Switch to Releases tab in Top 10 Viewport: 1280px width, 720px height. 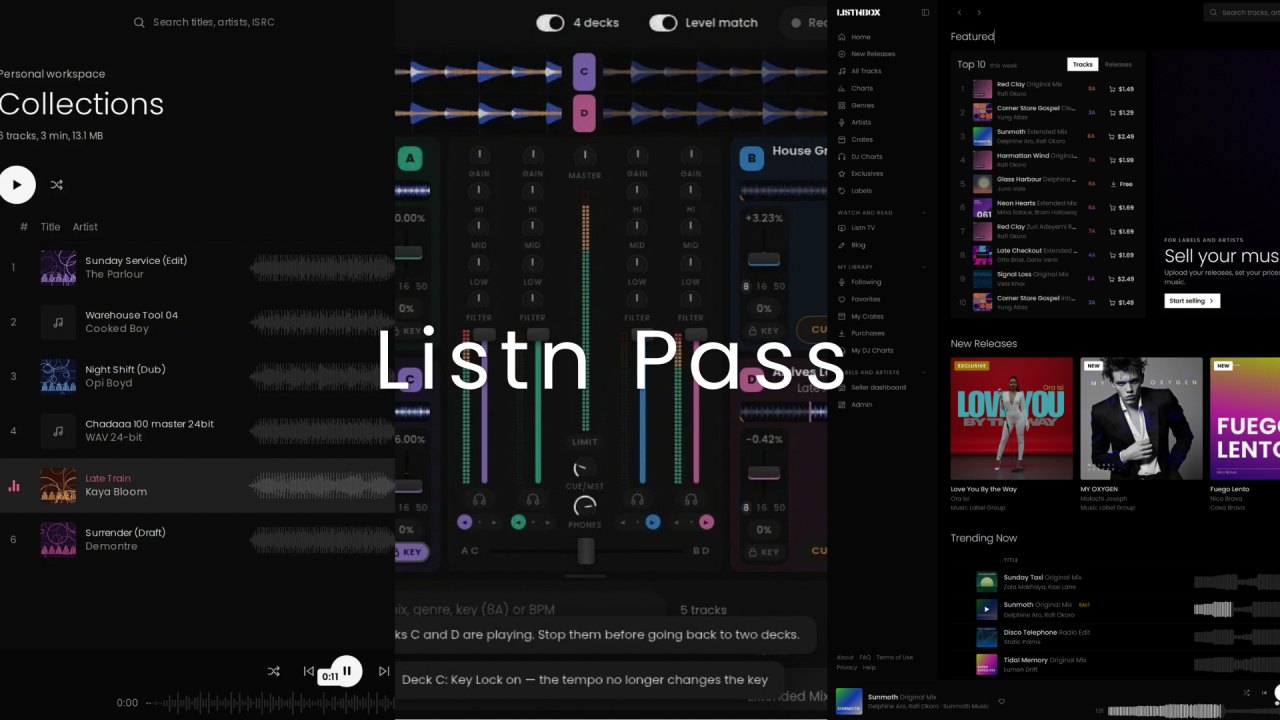pyautogui.click(x=1118, y=64)
